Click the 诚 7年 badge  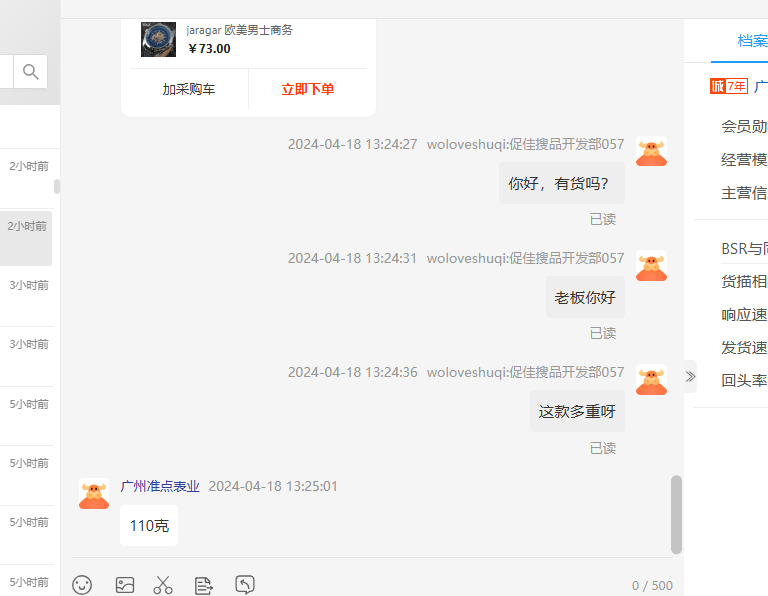pyautogui.click(x=729, y=86)
